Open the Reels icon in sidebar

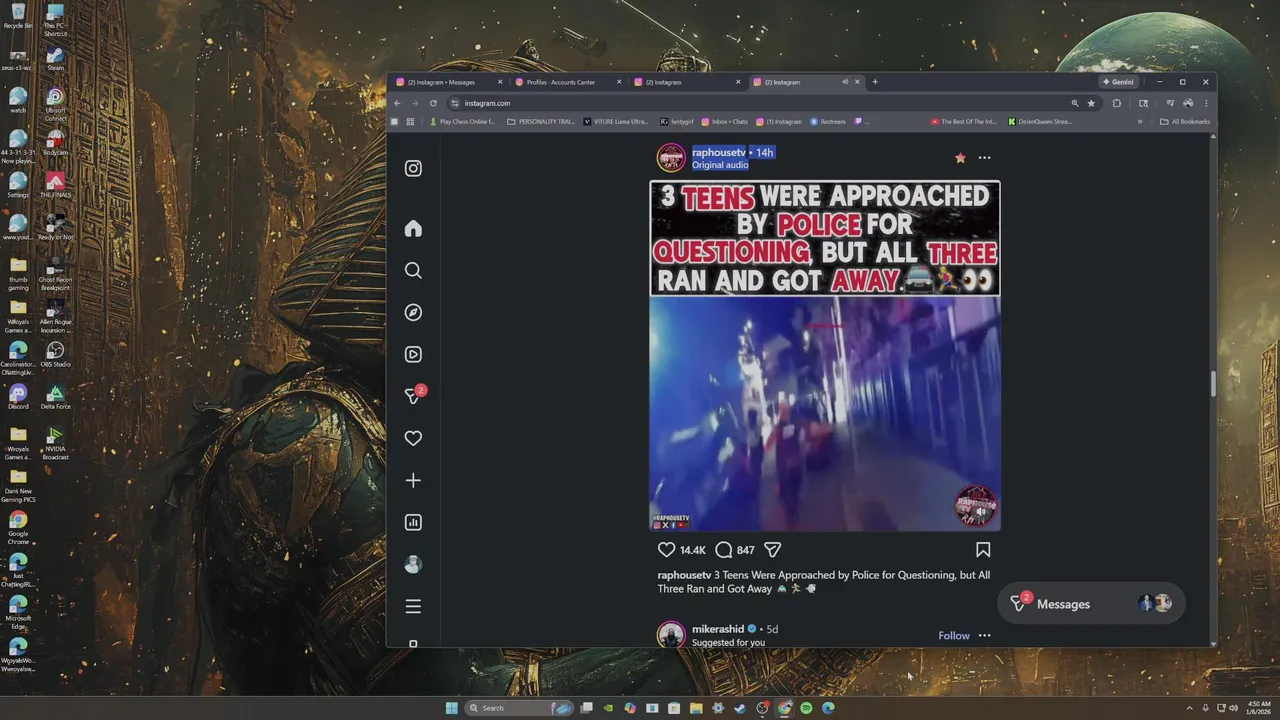coord(413,355)
